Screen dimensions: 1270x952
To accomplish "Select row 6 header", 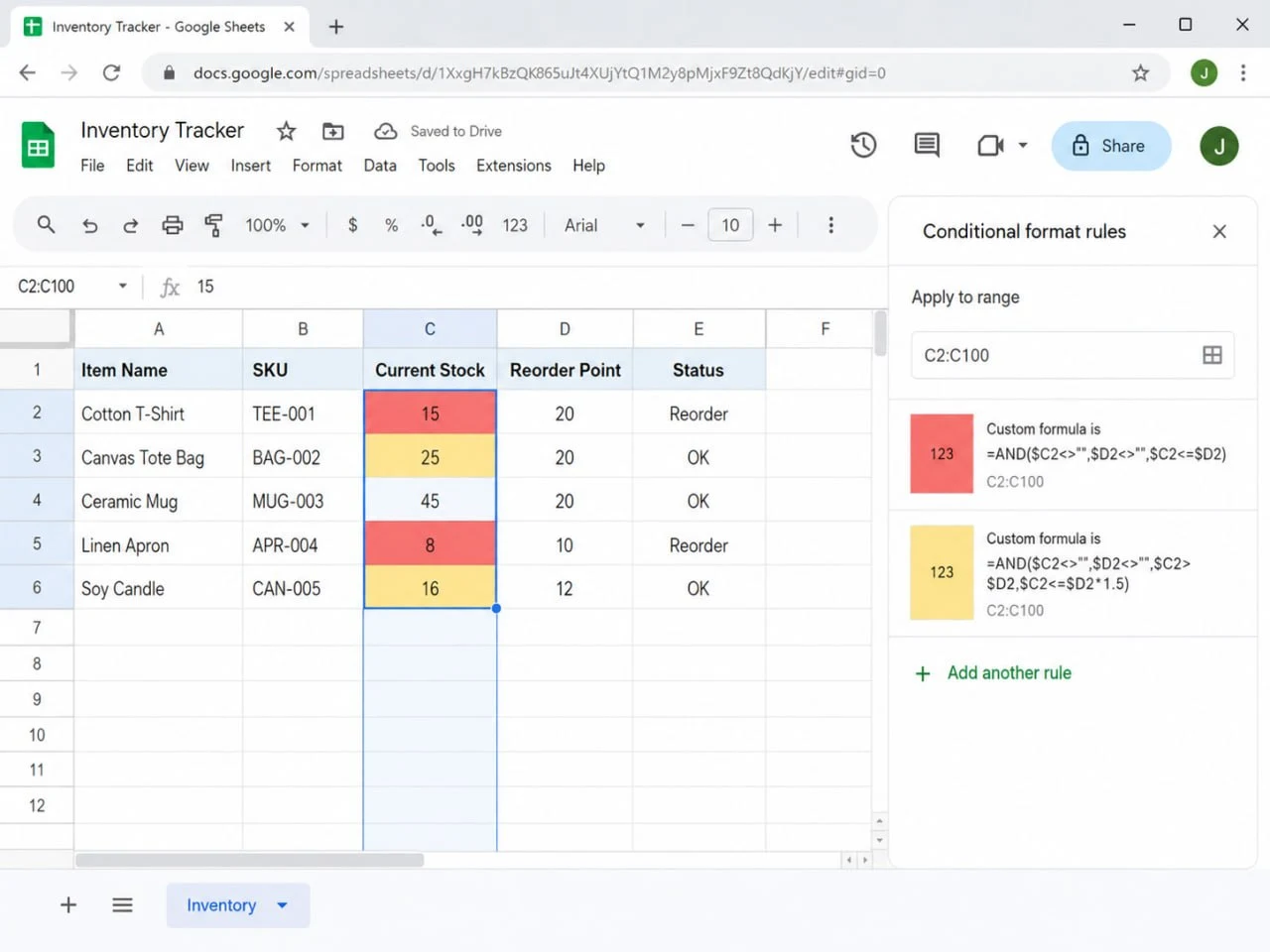I will point(37,587).
